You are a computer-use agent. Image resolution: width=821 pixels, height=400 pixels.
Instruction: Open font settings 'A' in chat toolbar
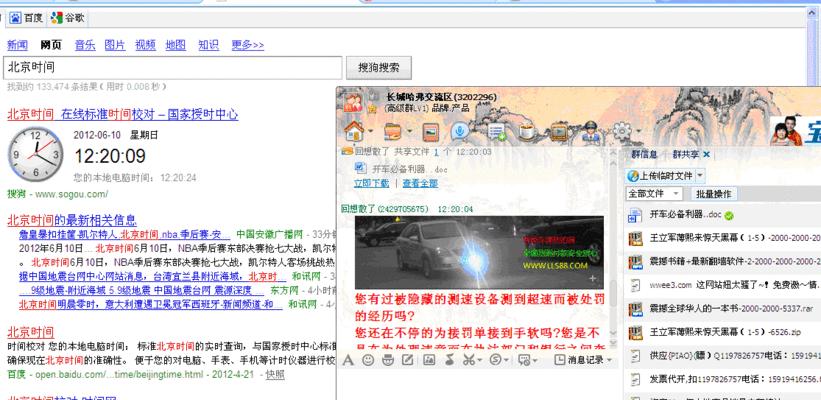348,360
